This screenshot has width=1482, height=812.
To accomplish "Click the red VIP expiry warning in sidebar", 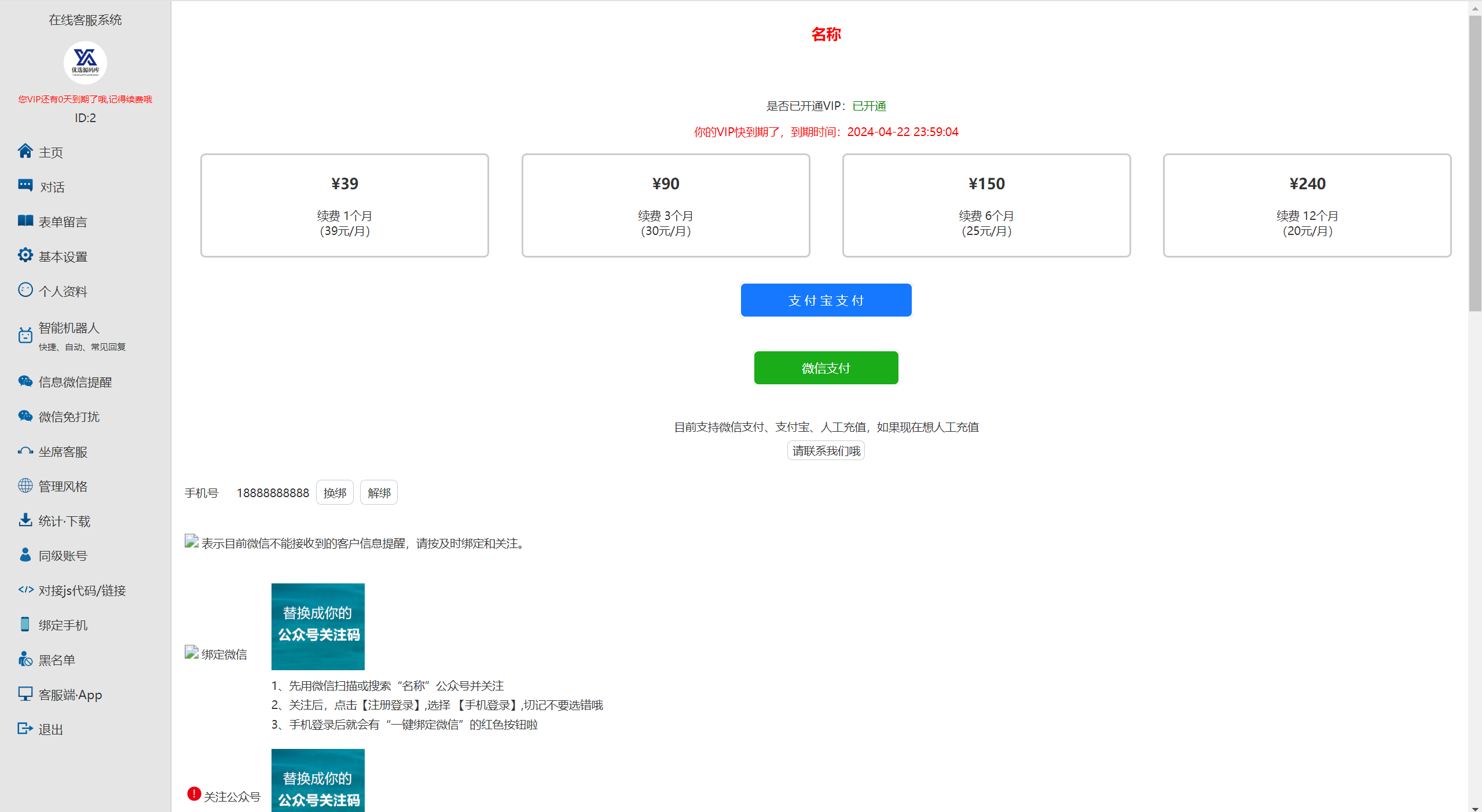I will (x=85, y=99).
